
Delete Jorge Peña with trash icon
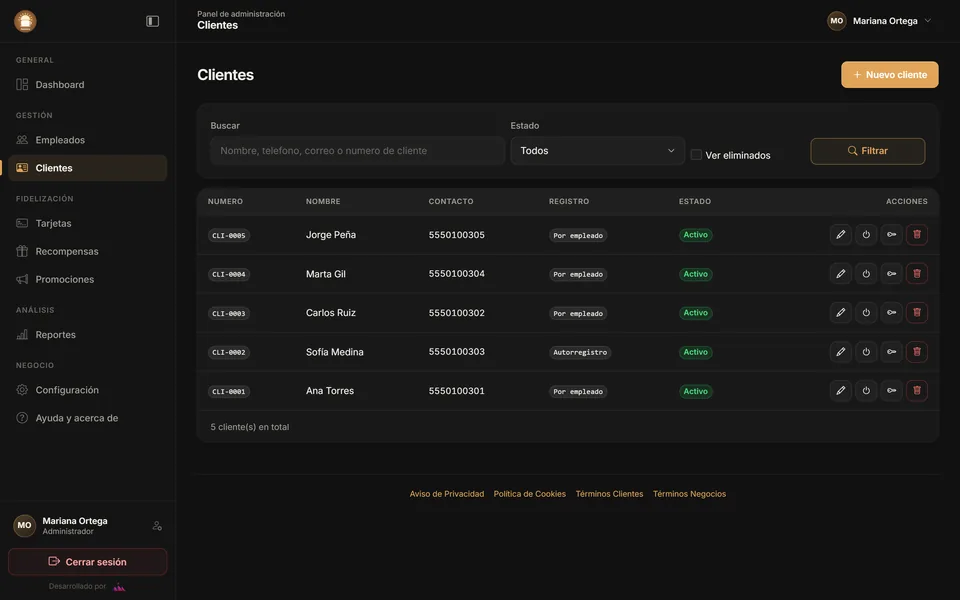coord(917,234)
